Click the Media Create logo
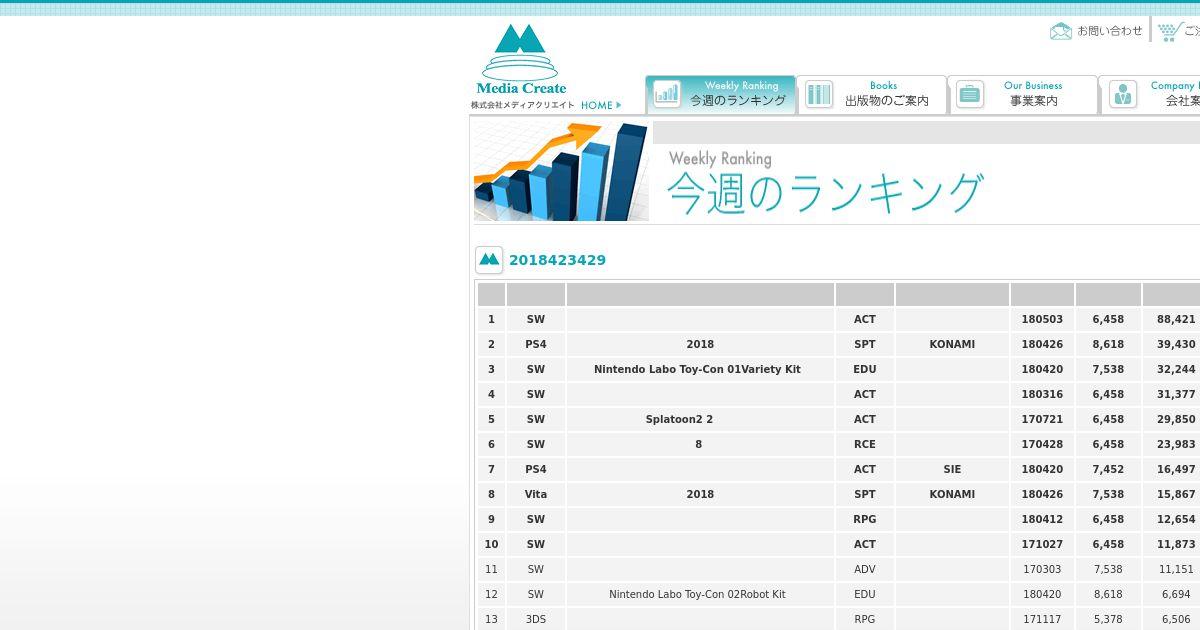The height and width of the screenshot is (630, 1200). pyautogui.click(x=521, y=60)
